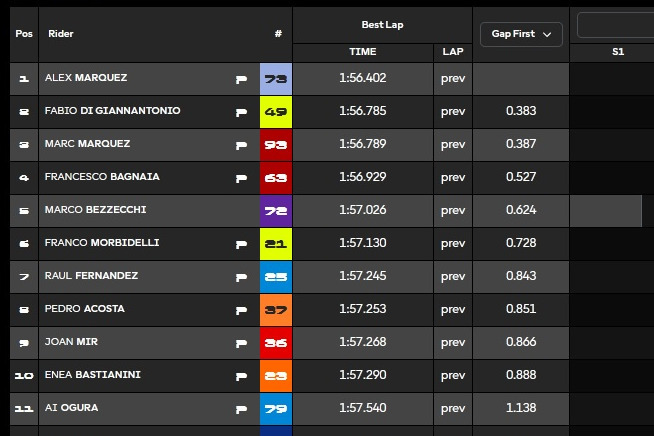Click Raul Fernandez rider name
Image resolution: width=654 pixels, height=436 pixels.
coord(91,276)
